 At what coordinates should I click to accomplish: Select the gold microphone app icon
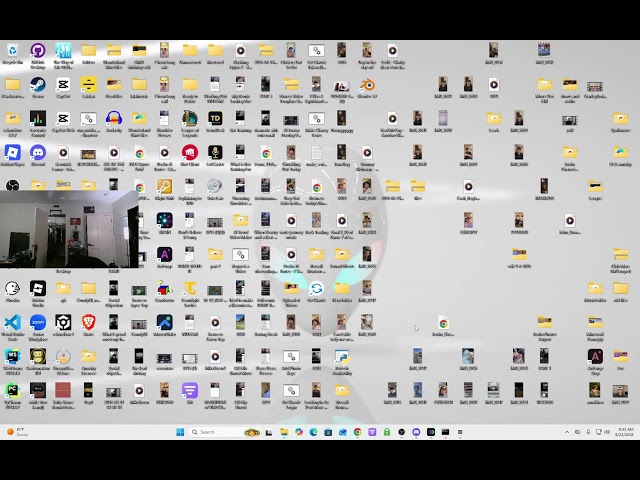click(x=215, y=153)
